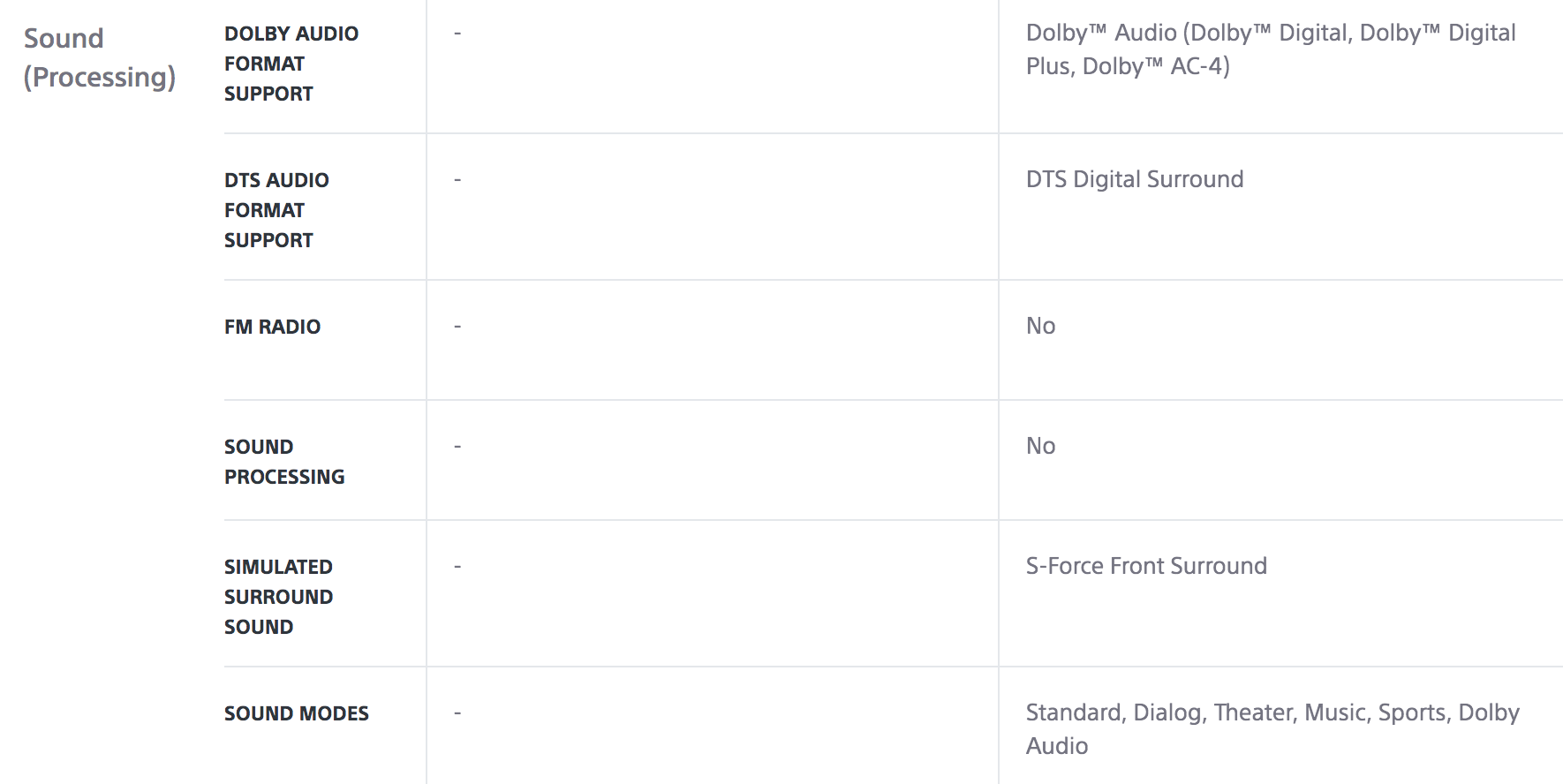Select the DOLBY AUDIO FORMAT SUPPORT label
Screen dimensions: 1563x784
pos(291,64)
